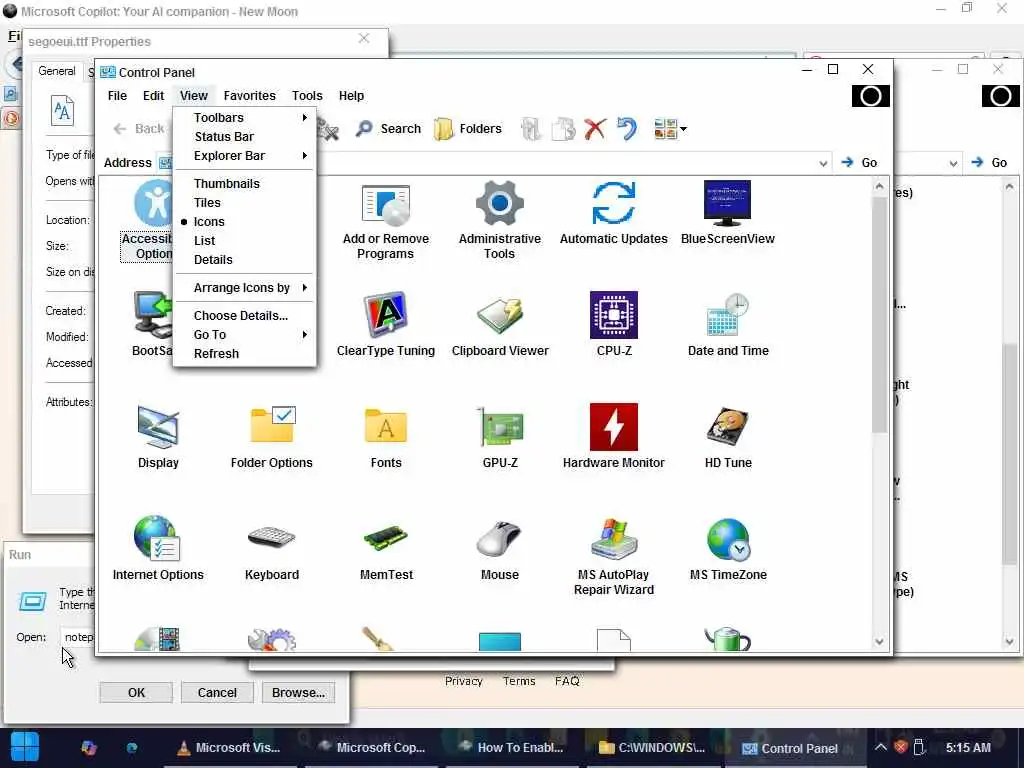Open Hardware Monitor icon
This screenshot has height=768, width=1024.
[x=613, y=437]
